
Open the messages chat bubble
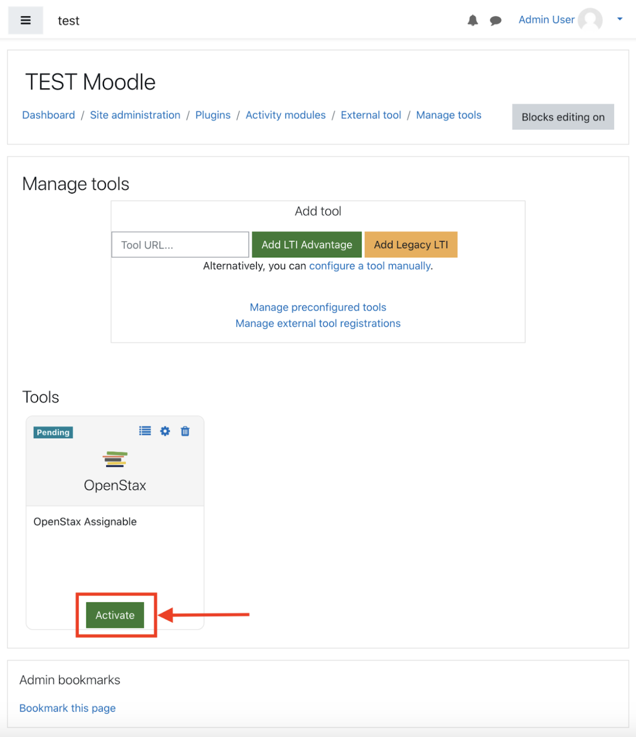[x=495, y=20]
